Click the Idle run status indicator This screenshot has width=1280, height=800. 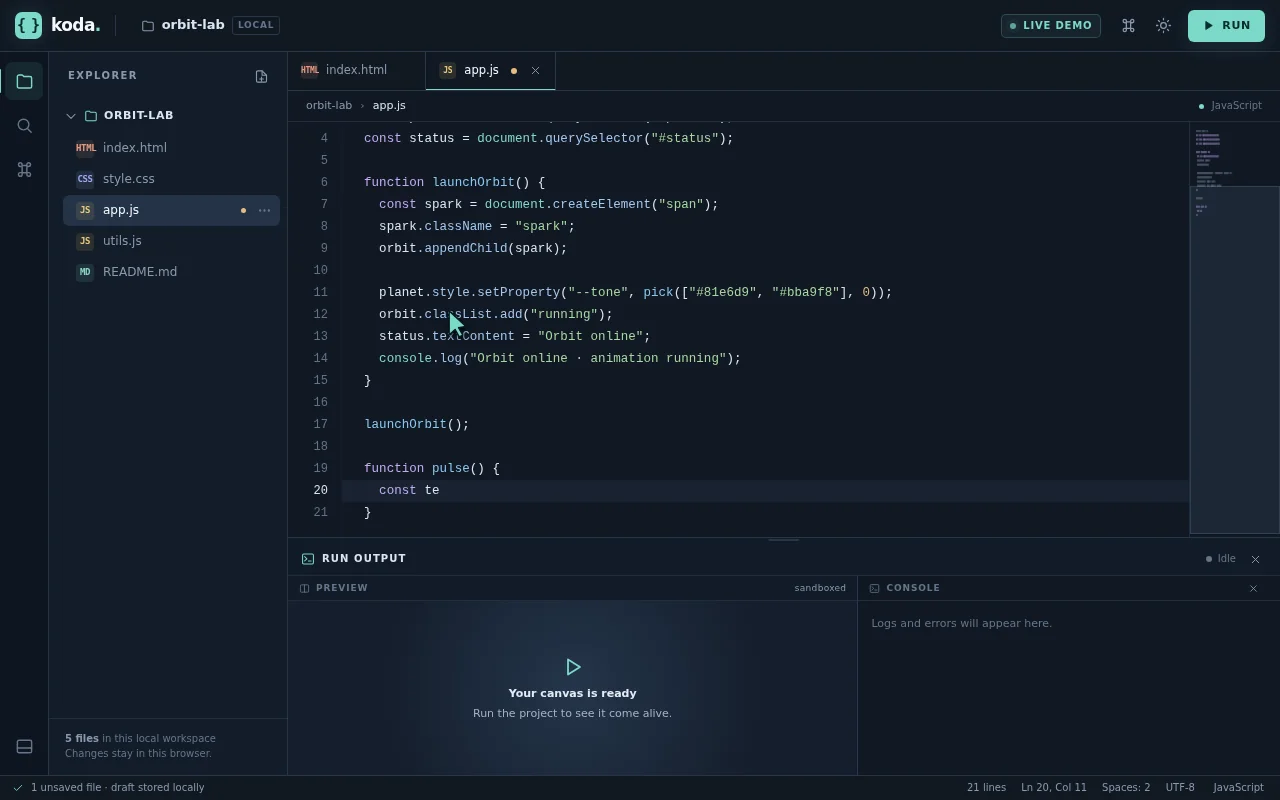pyautogui.click(x=1221, y=559)
